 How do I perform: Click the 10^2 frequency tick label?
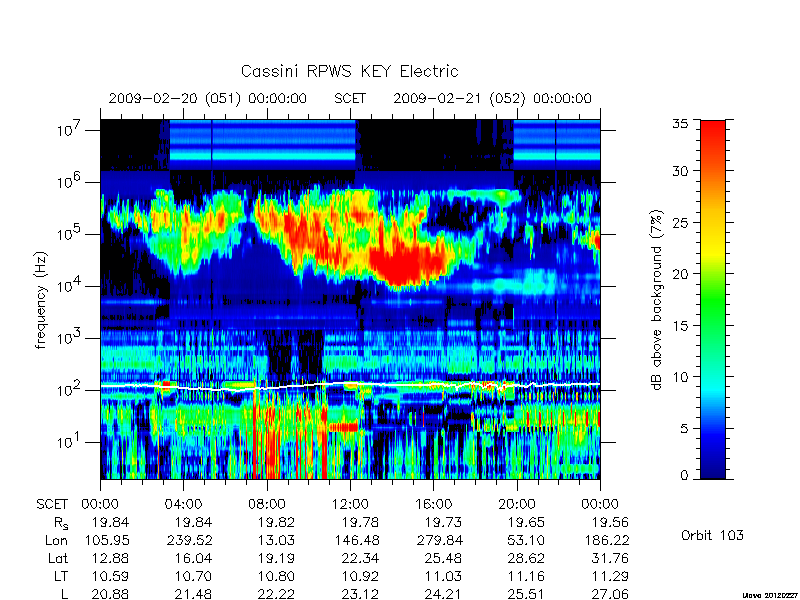(x=71, y=390)
